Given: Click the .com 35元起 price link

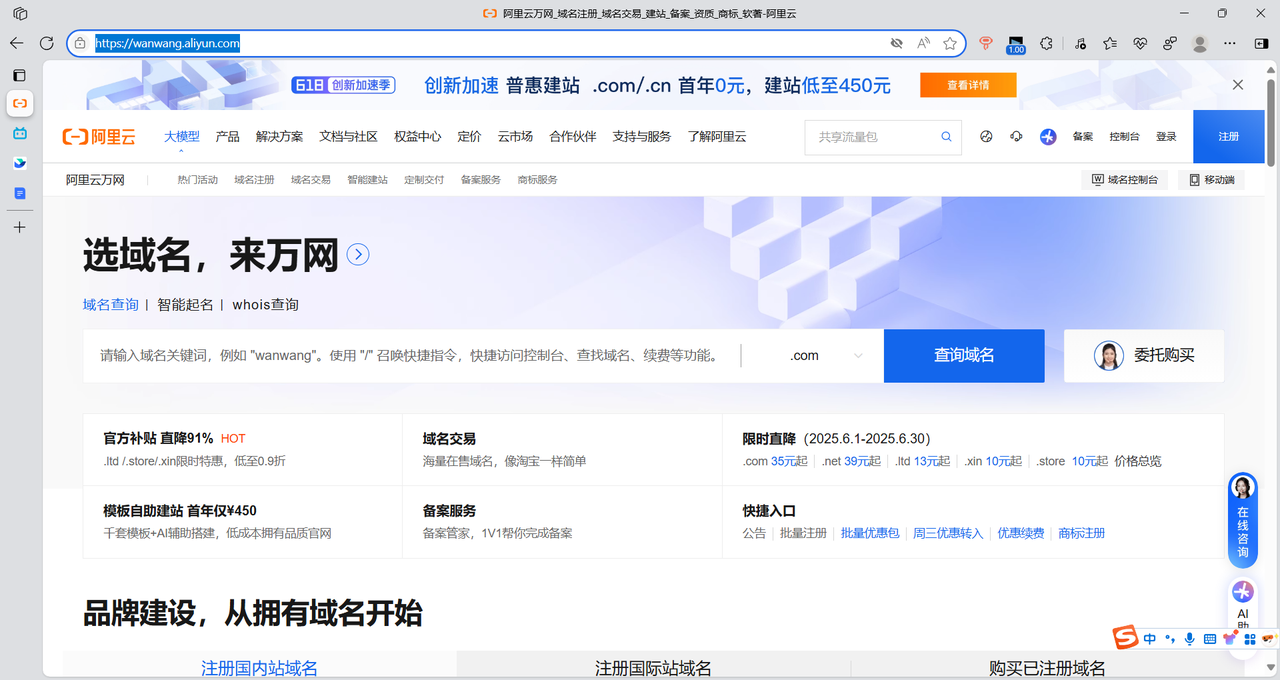Looking at the screenshot, I should point(775,461).
